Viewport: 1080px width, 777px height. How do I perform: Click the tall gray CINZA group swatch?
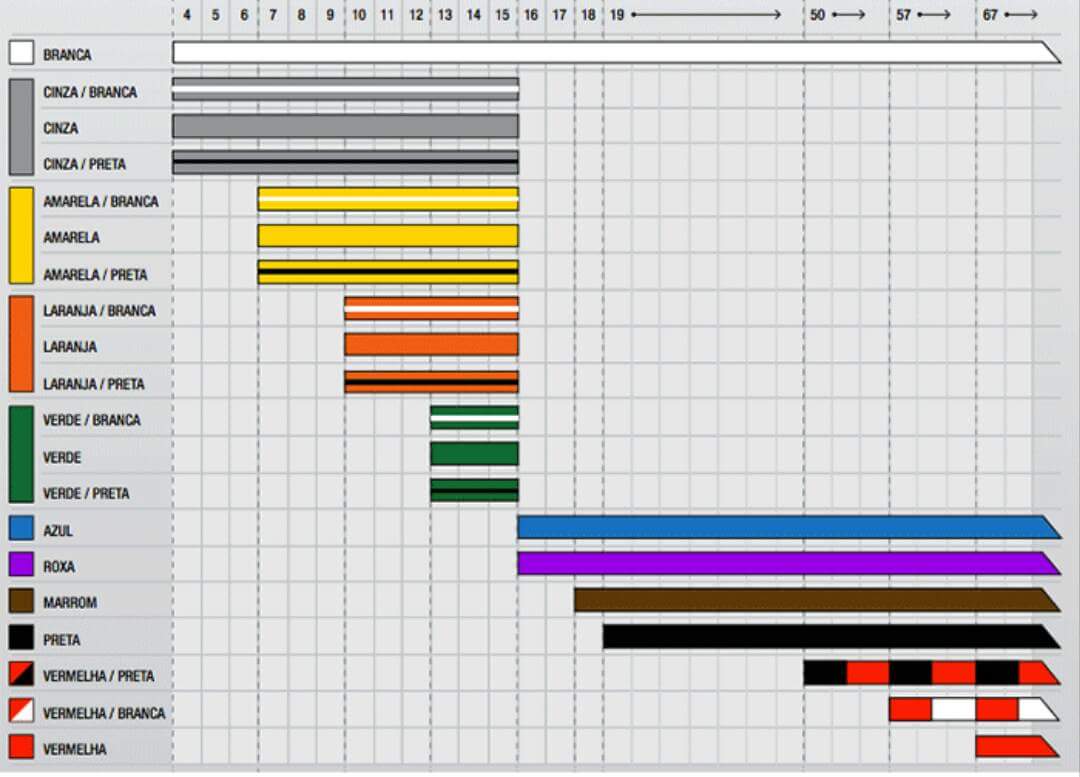click(x=21, y=127)
